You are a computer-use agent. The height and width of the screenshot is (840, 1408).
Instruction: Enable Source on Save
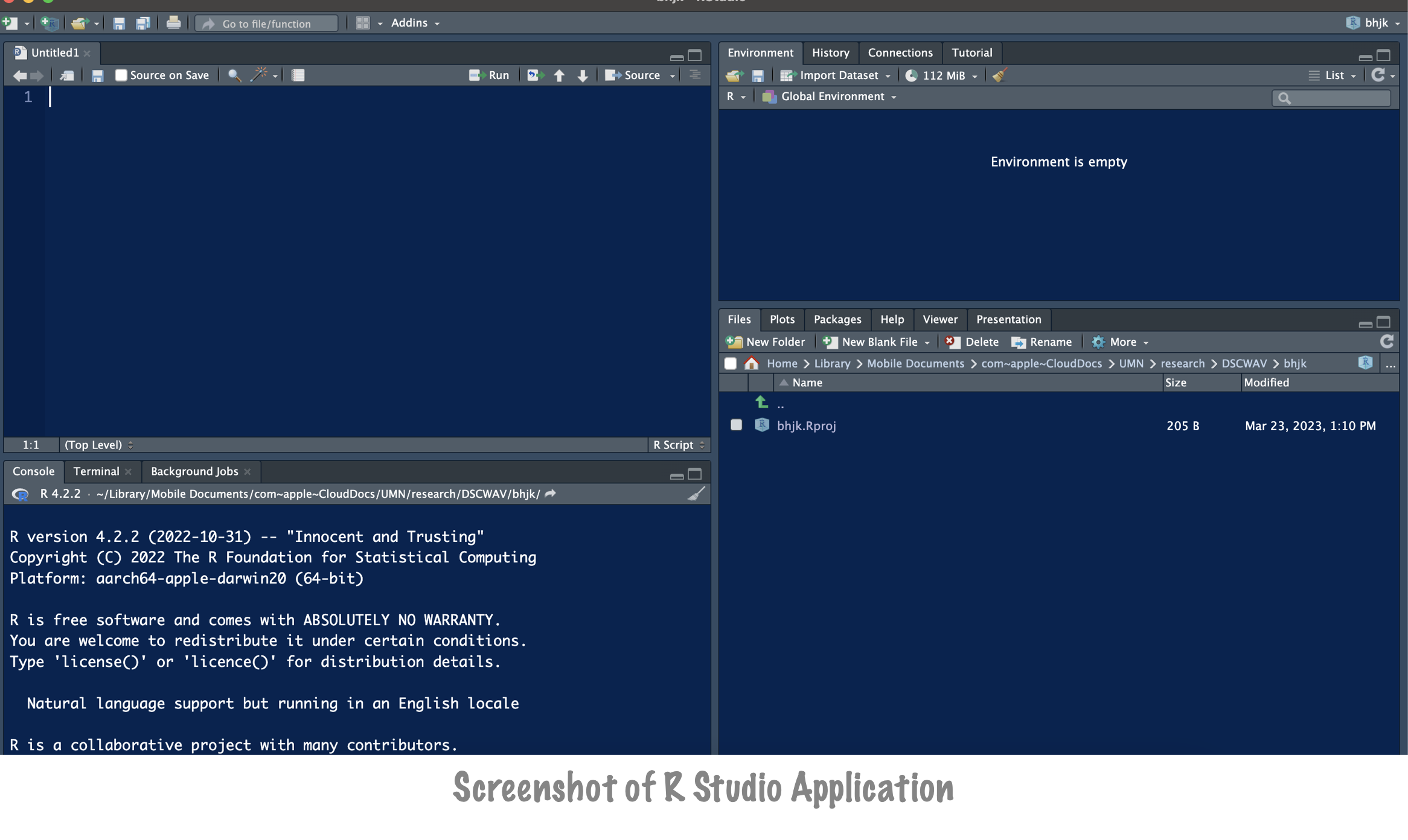tap(121, 75)
